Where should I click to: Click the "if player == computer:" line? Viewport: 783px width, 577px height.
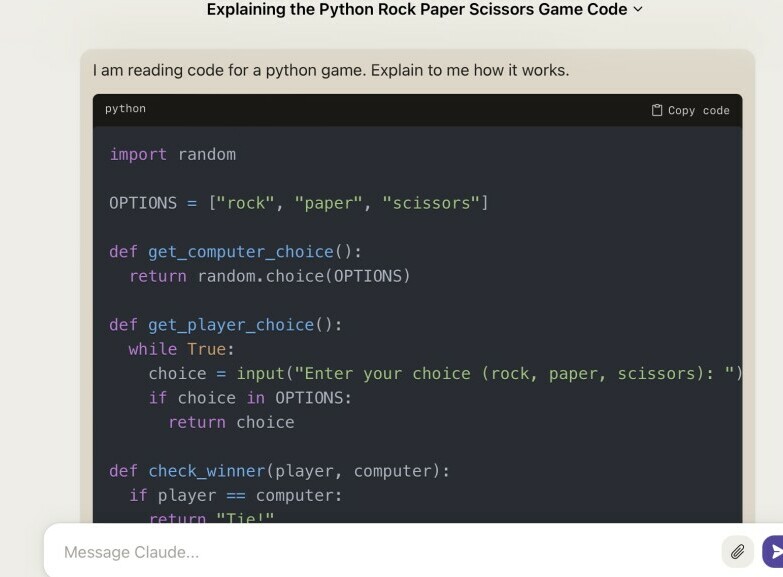pyautogui.click(x=235, y=495)
